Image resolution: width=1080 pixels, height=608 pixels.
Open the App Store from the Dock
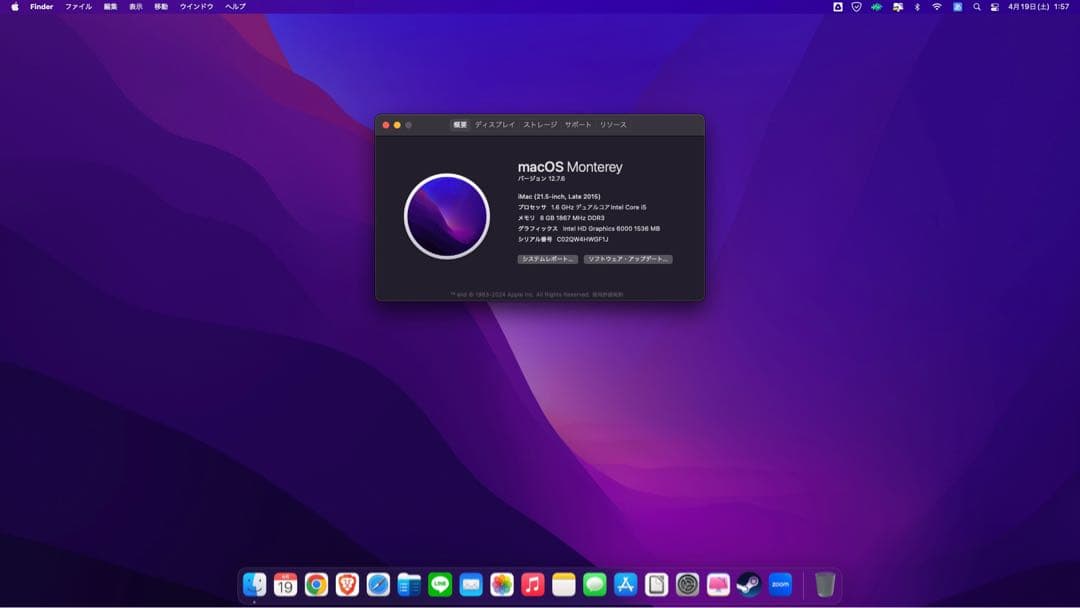click(x=625, y=585)
